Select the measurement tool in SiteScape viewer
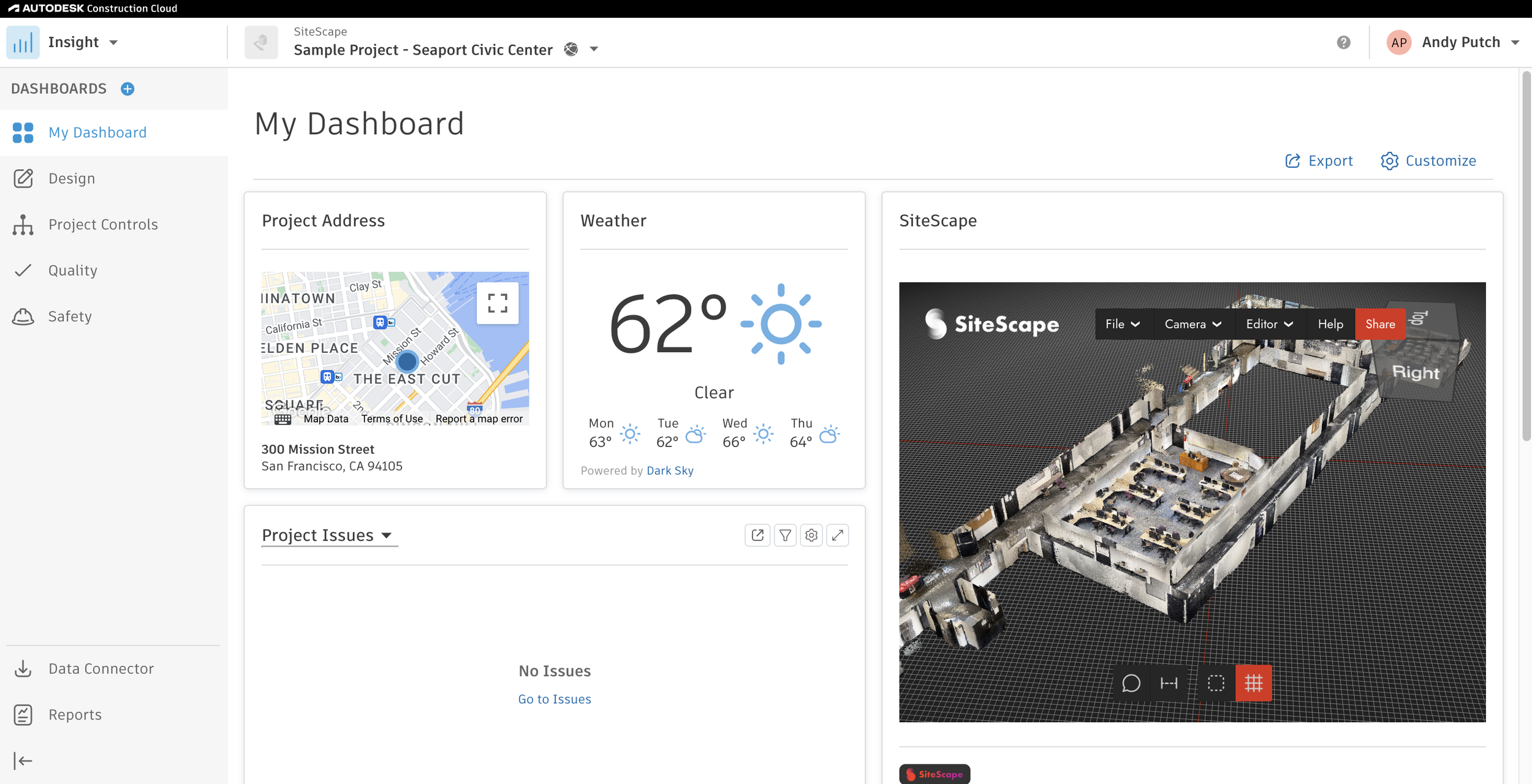The height and width of the screenshot is (784, 1532). click(x=1169, y=683)
